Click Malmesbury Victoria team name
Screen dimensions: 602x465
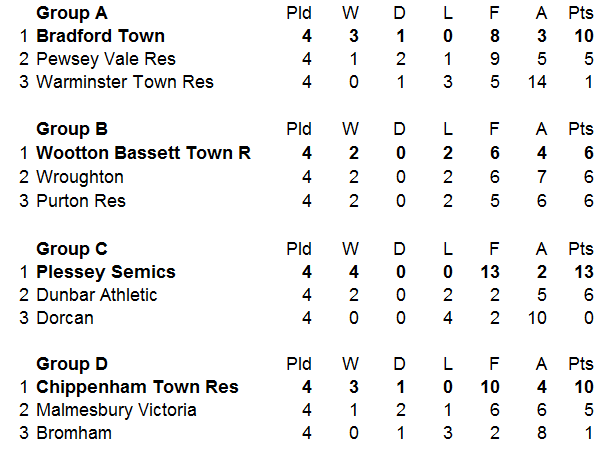click(116, 410)
